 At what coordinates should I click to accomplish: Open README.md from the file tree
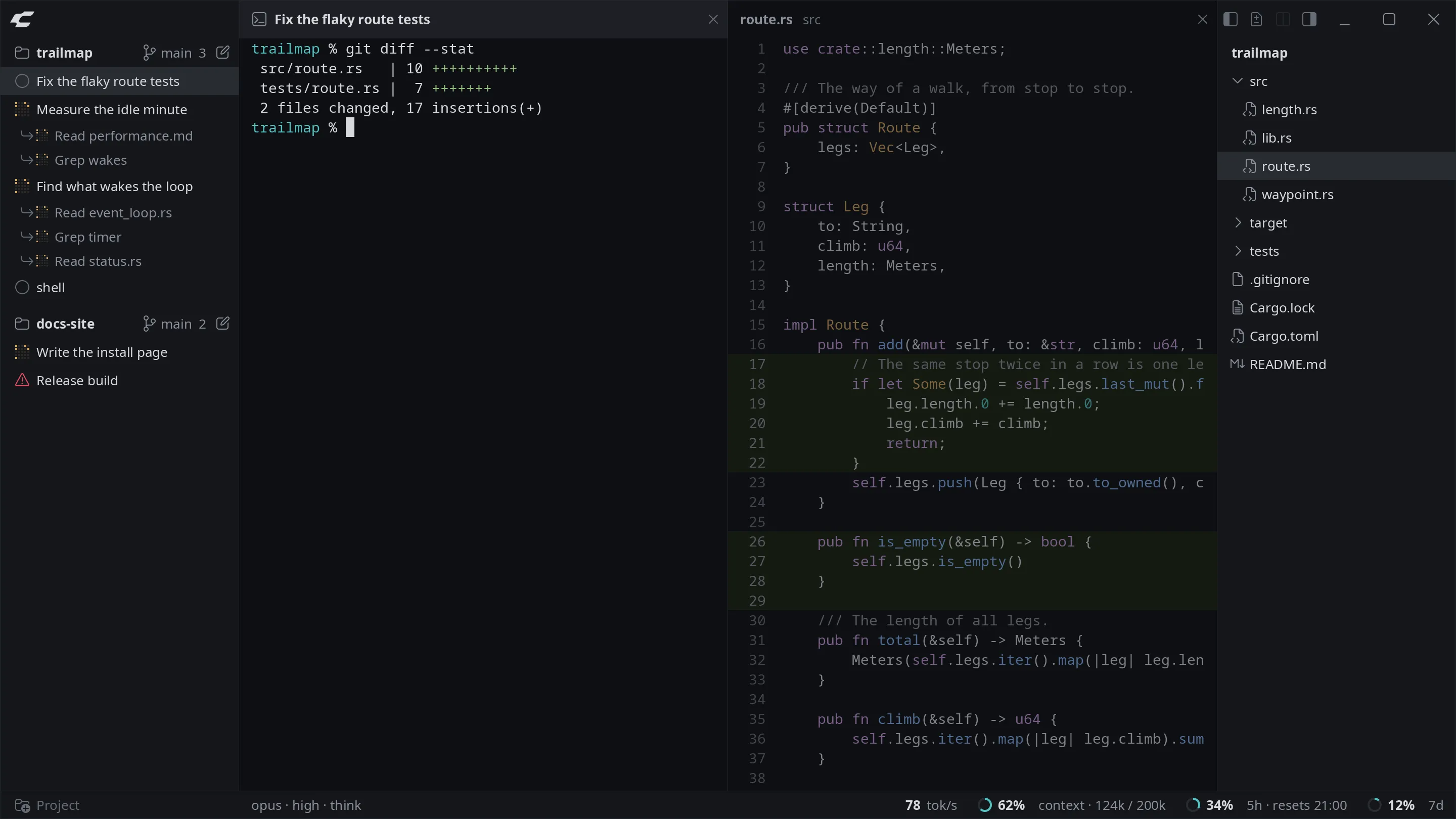pyautogui.click(x=1336, y=364)
